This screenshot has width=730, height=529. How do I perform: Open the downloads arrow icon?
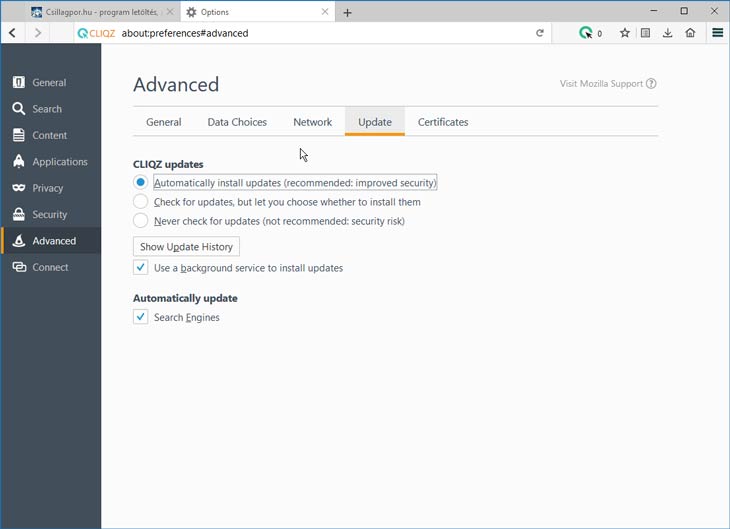[x=668, y=33]
